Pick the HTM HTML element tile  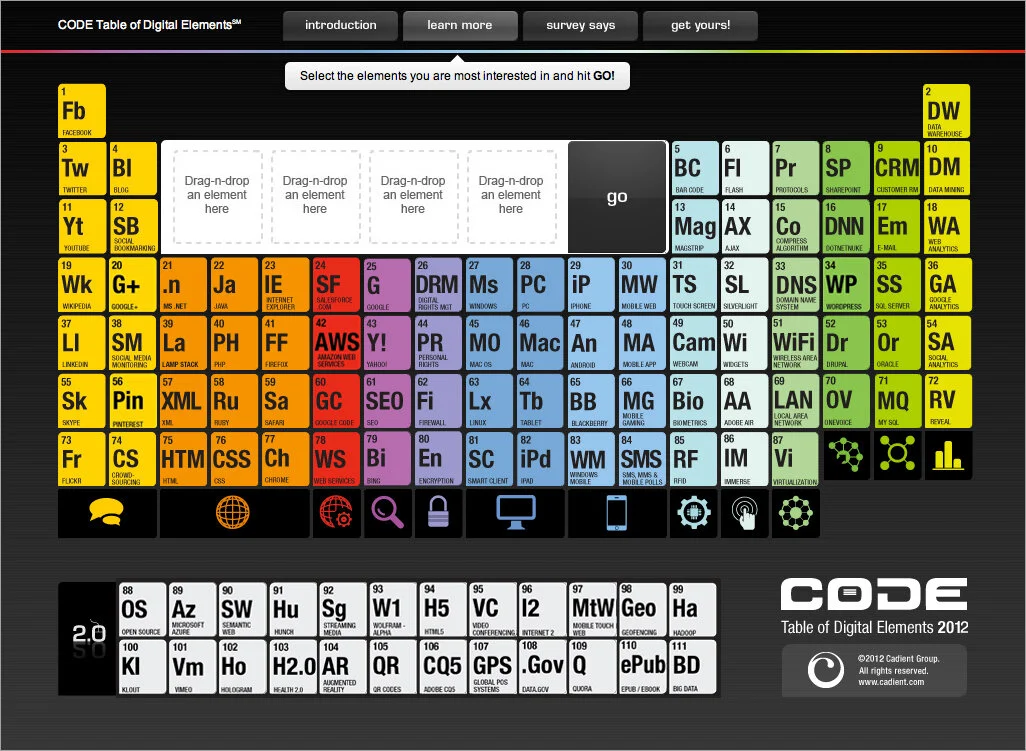click(184, 459)
